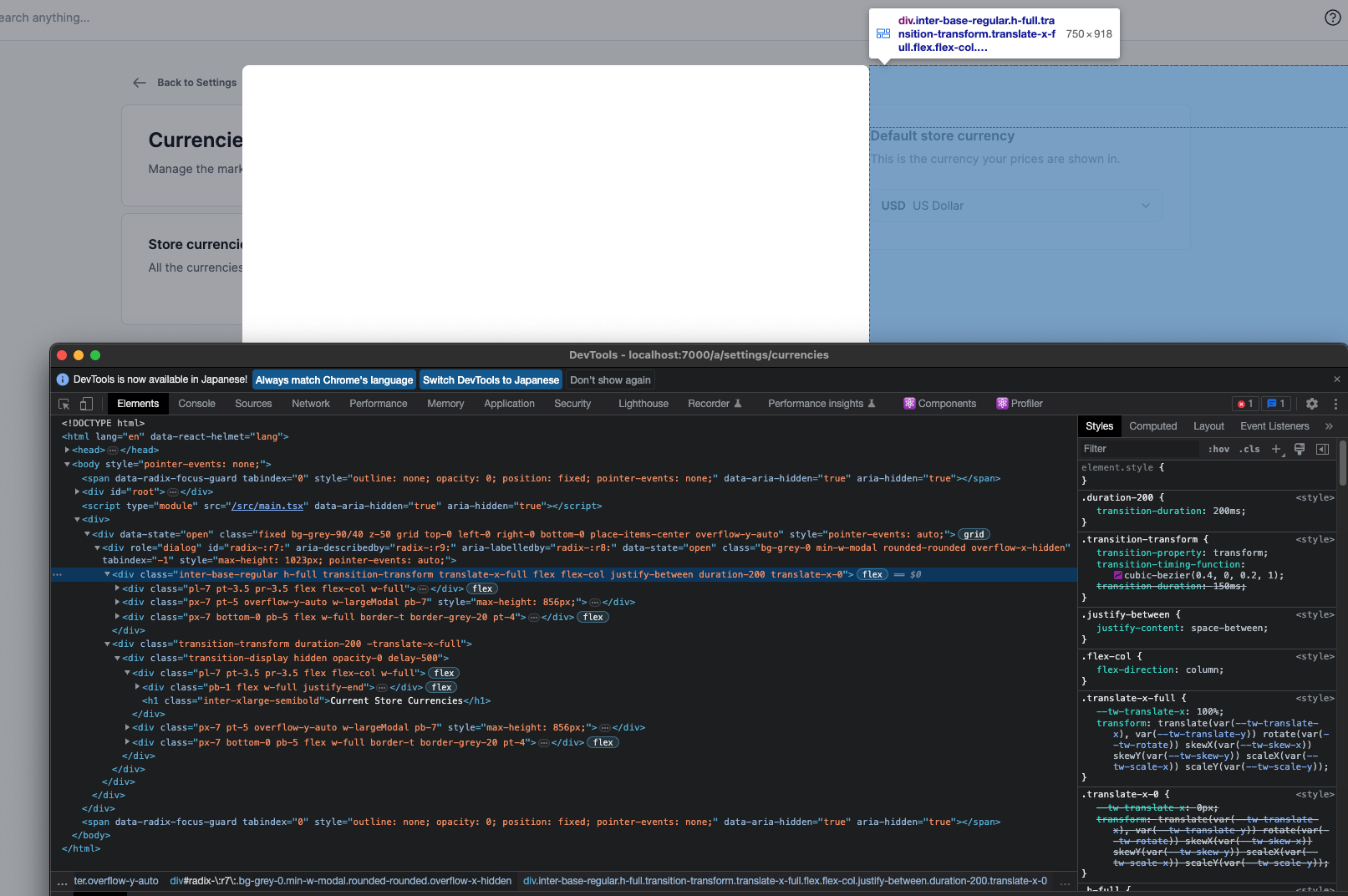Select the min-w-modal breadcrumb item

pos(341,881)
